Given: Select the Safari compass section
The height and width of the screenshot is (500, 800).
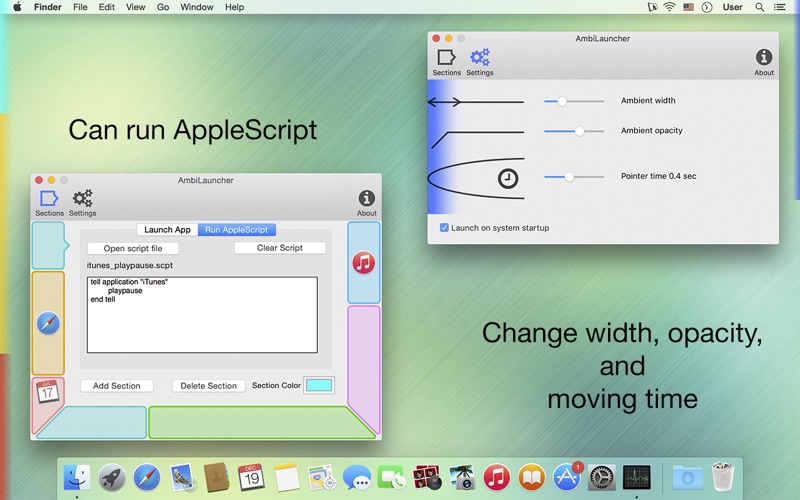Looking at the screenshot, I should [x=48, y=324].
